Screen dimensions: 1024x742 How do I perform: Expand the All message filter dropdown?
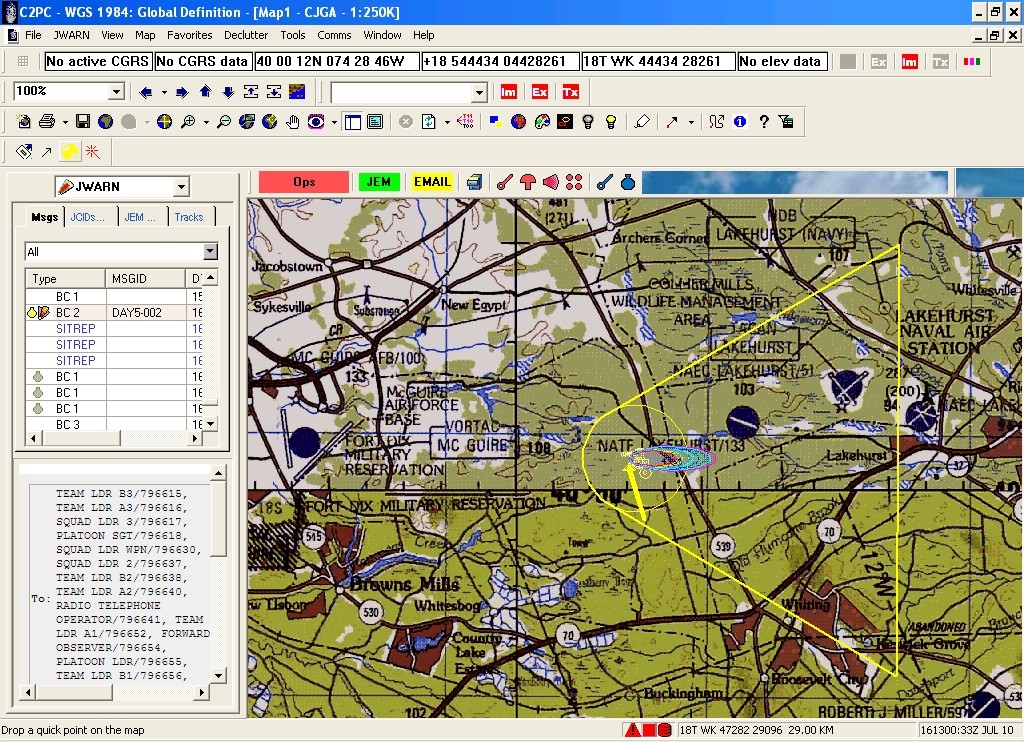pyautogui.click(x=210, y=251)
